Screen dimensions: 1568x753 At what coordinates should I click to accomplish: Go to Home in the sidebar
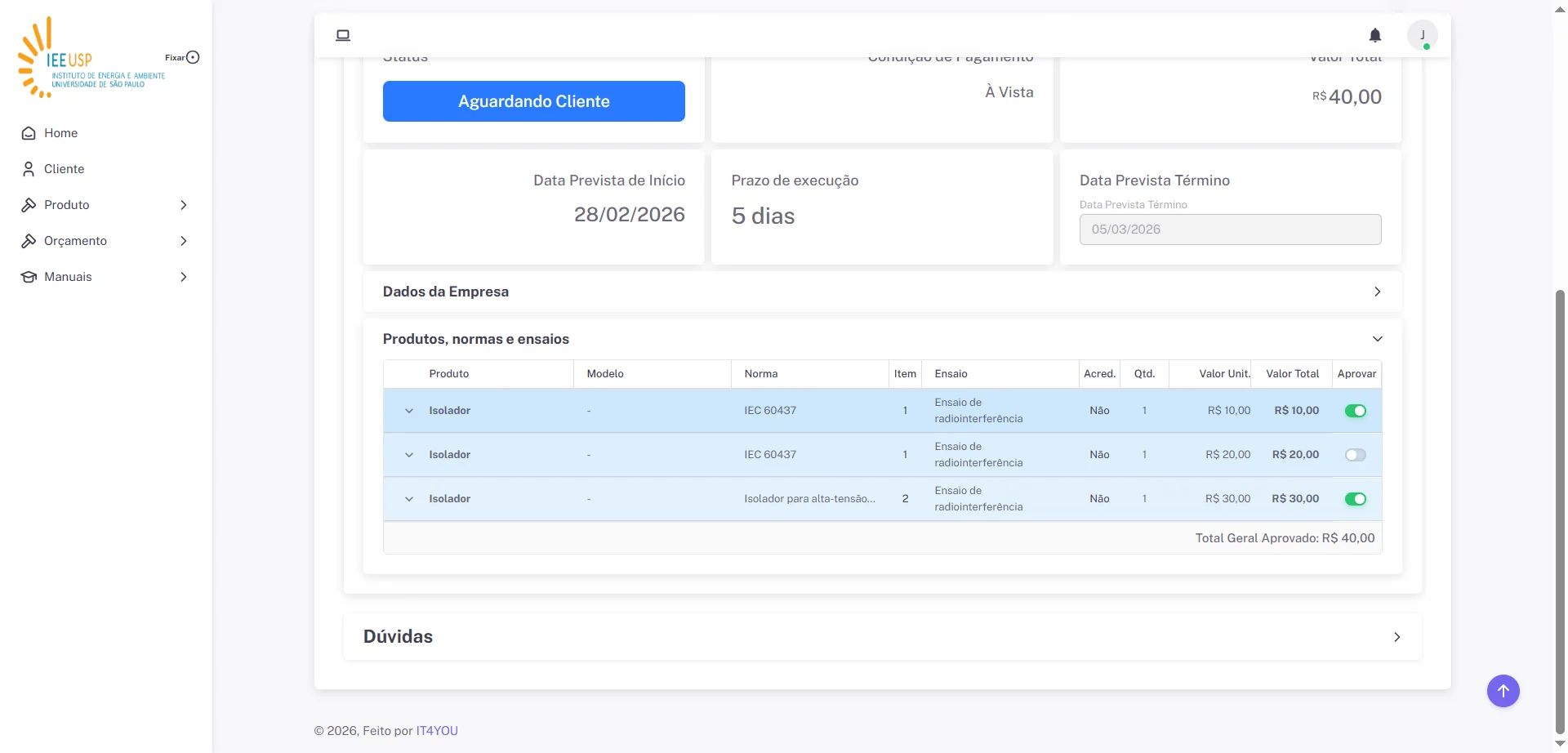[106, 133]
